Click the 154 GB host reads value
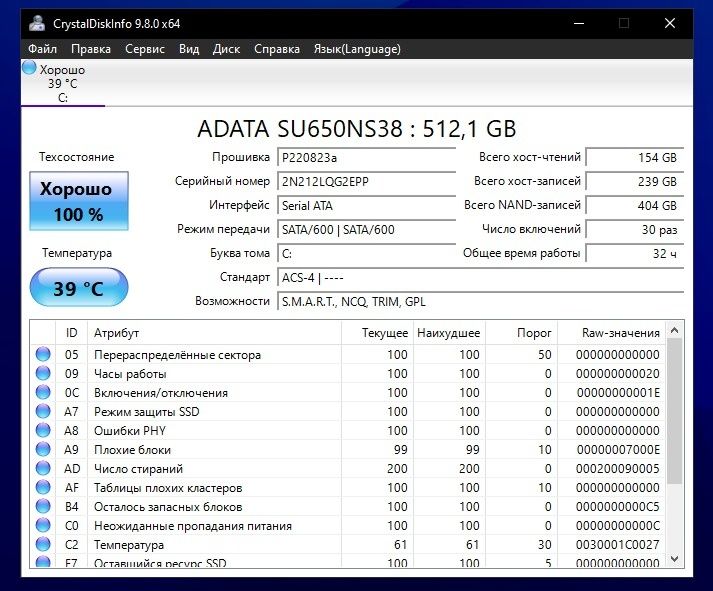The height and width of the screenshot is (591, 713). click(x=635, y=157)
